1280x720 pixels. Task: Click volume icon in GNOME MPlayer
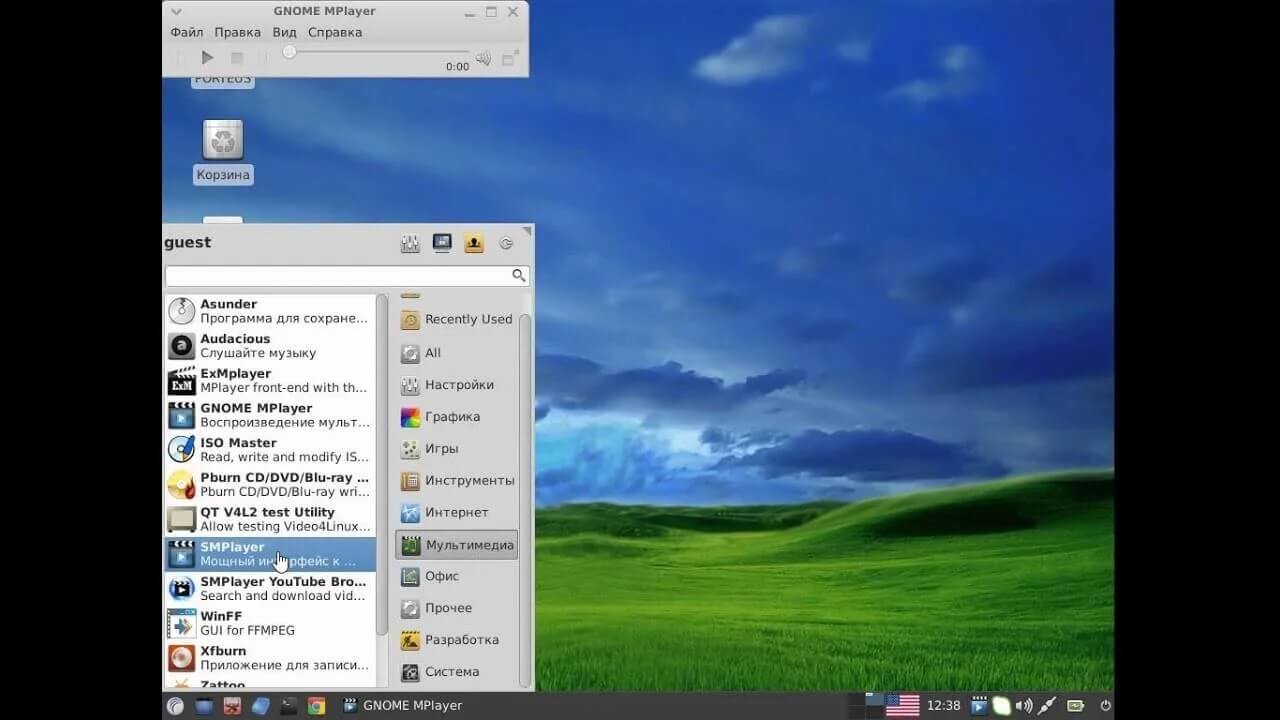[483, 59]
